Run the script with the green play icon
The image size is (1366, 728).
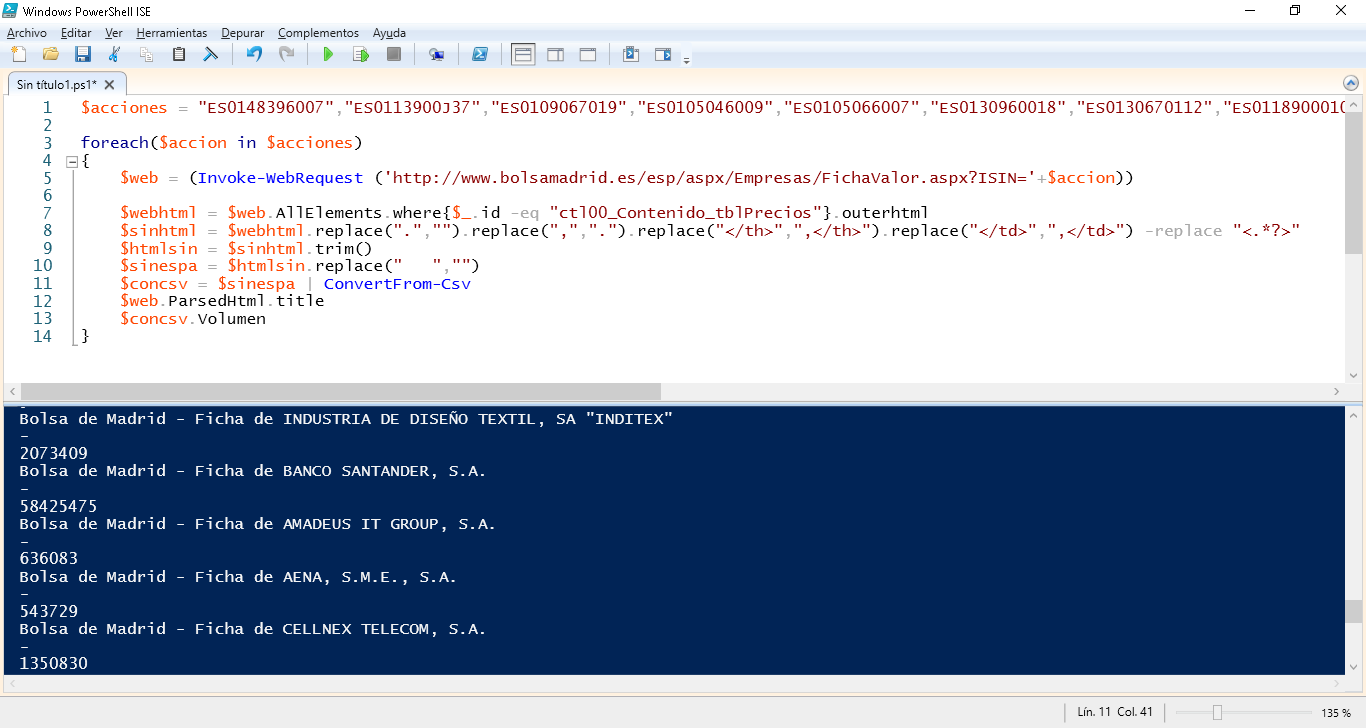(x=328, y=55)
